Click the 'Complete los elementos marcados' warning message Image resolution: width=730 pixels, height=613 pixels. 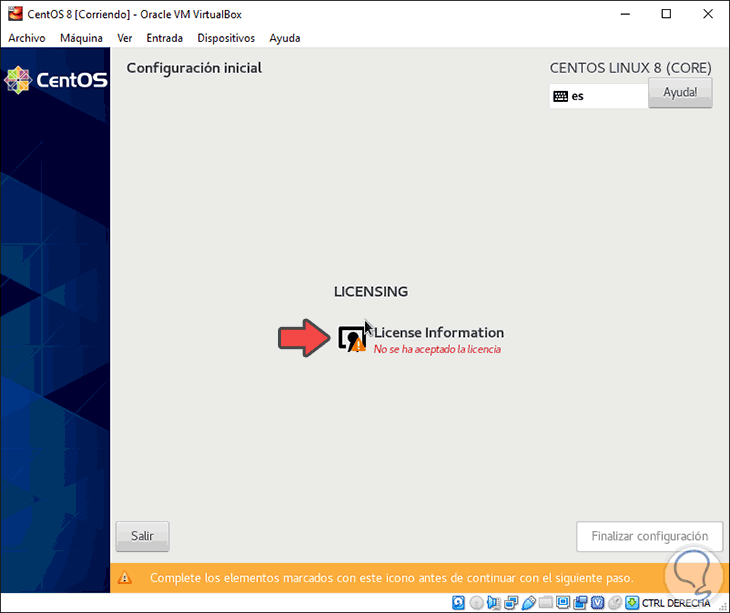tap(392, 578)
